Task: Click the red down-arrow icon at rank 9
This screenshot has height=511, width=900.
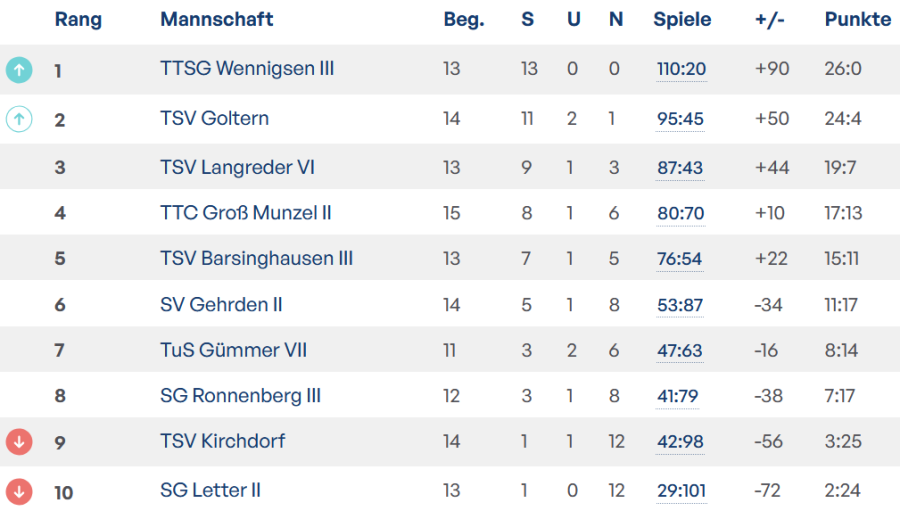Action: pos(19,442)
